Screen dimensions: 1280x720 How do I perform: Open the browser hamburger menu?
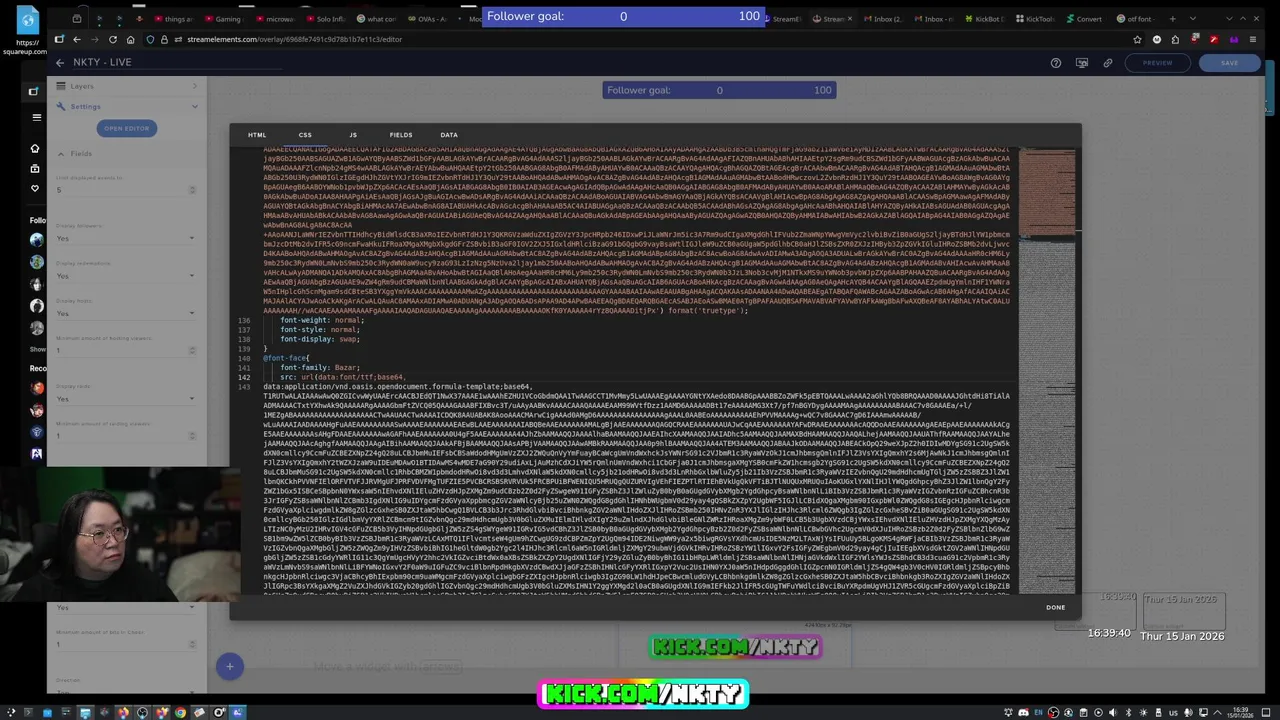pyautogui.click(x=1253, y=39)
